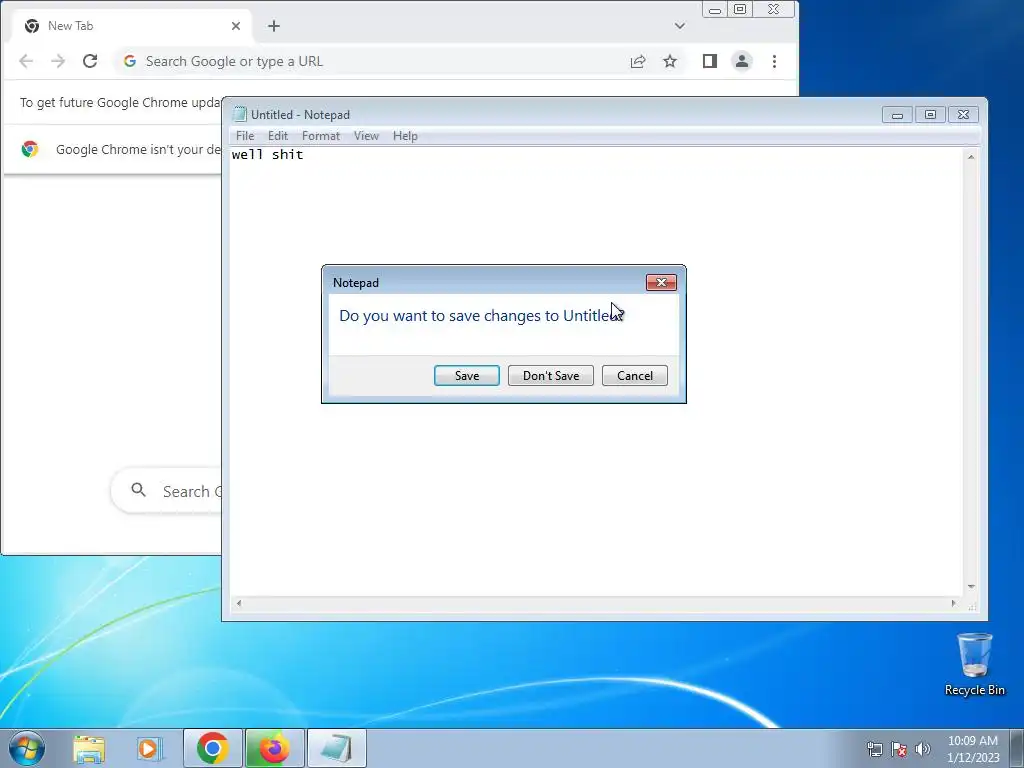This screenshot has height=768, width=1024.
Task: Open the Notepad Help menu
Action: (x=405, y=136)
